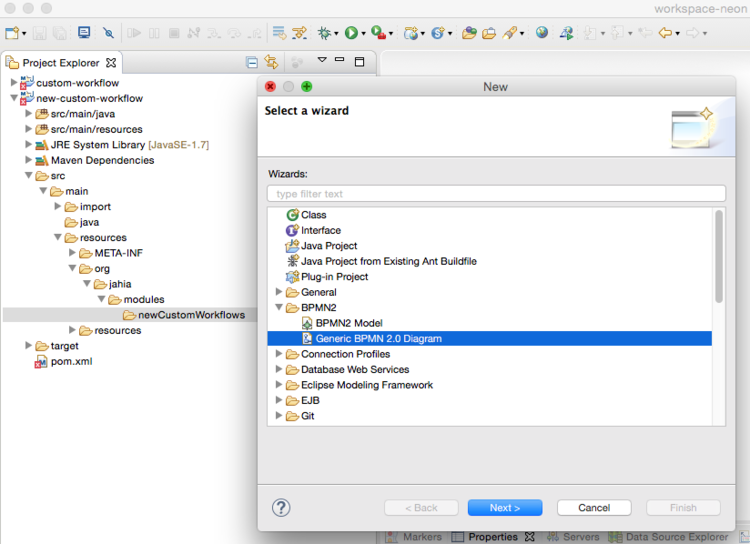The width and height of the screenshot is (750, 544).
Task: Expand the Git wizard category
Action: click(x=279, y=415)
